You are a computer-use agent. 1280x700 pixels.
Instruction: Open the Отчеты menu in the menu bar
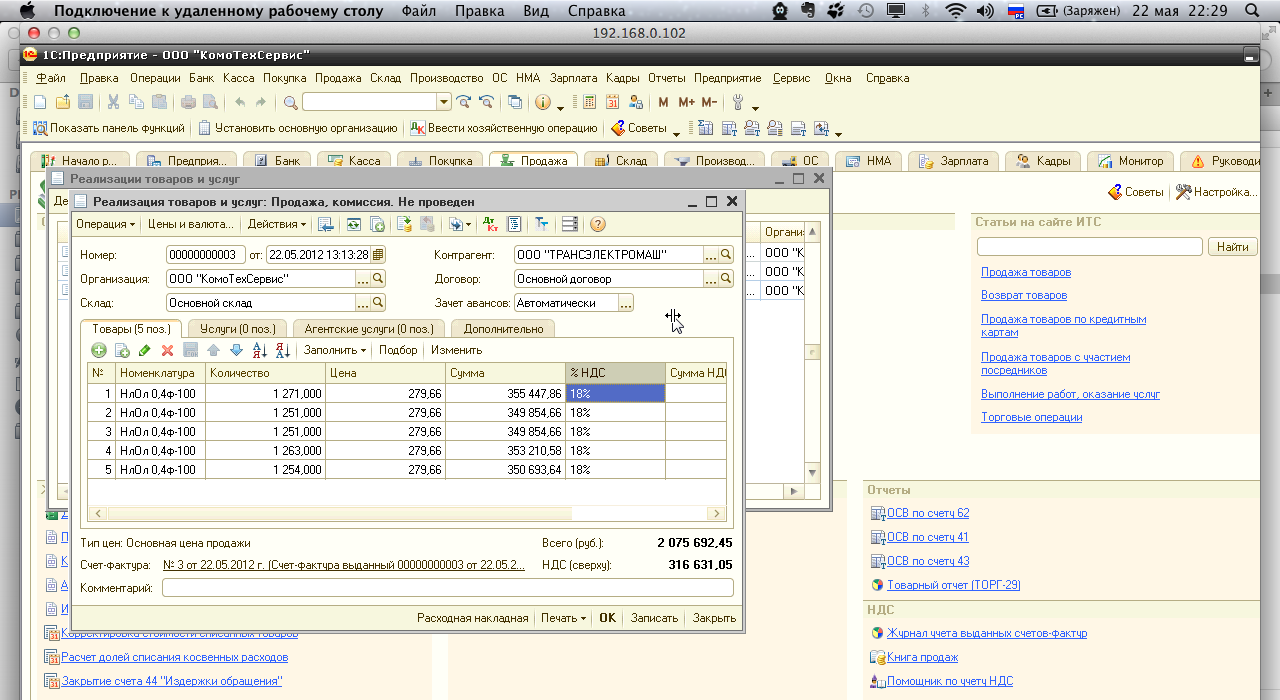point(667,78)
